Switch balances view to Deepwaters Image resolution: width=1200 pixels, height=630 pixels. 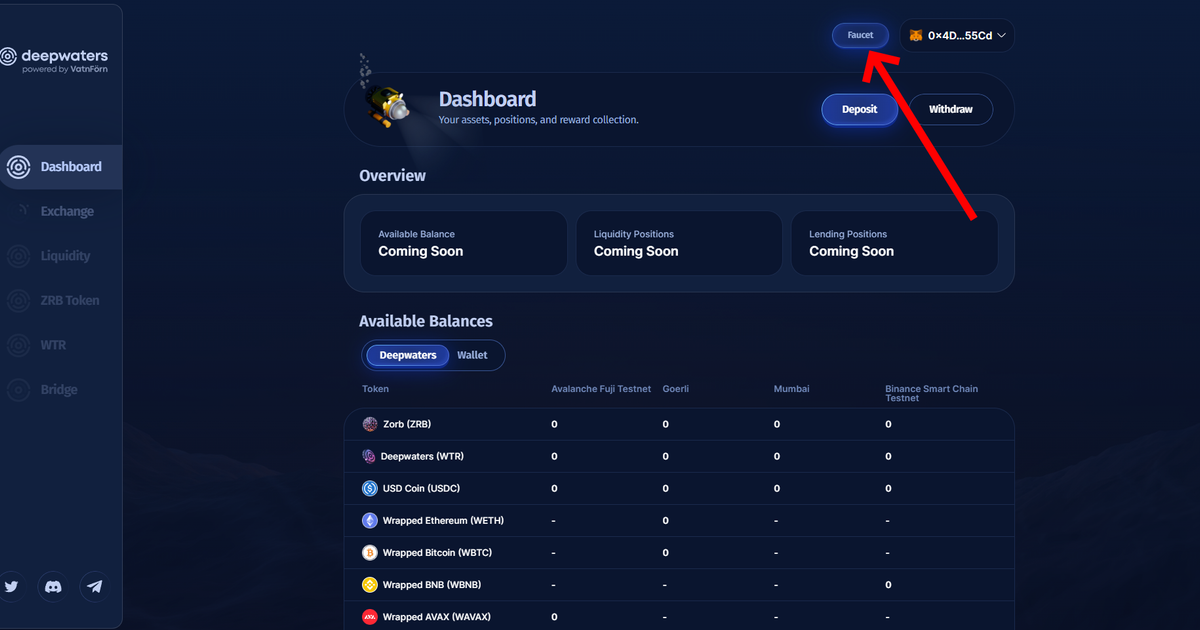tap(408, 355)
